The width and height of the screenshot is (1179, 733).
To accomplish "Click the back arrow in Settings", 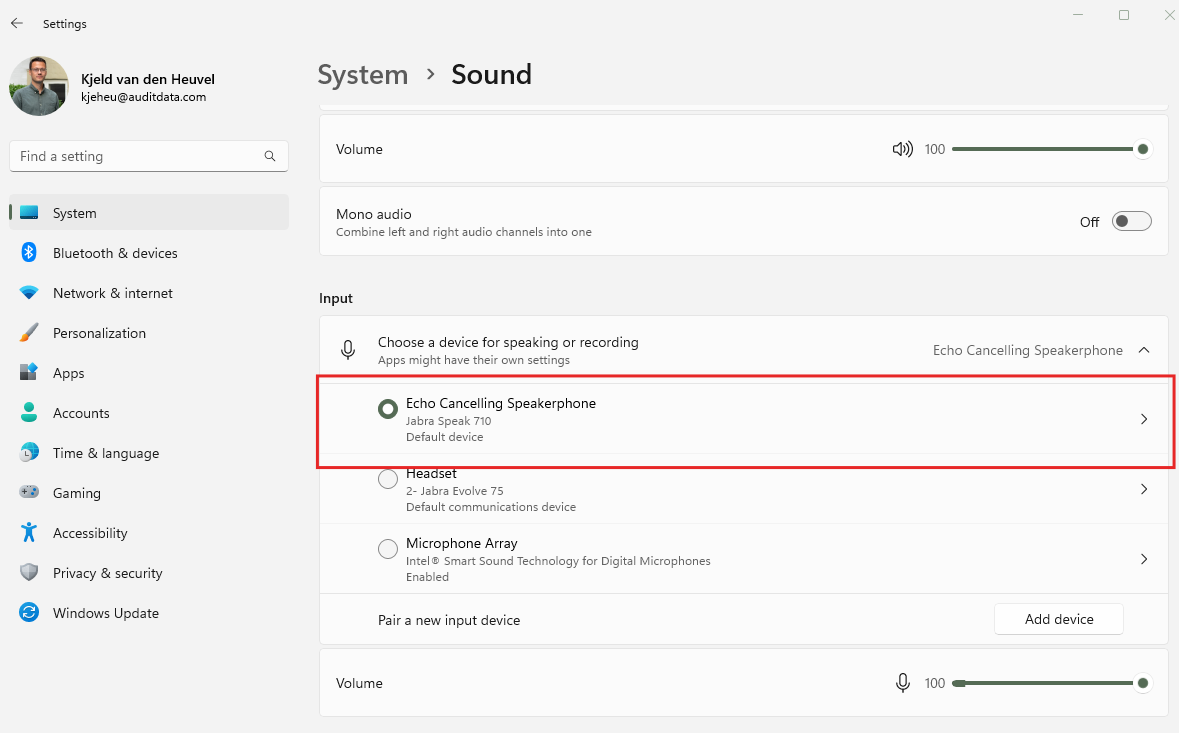I will pyautogui.click(x=17, y=23).
